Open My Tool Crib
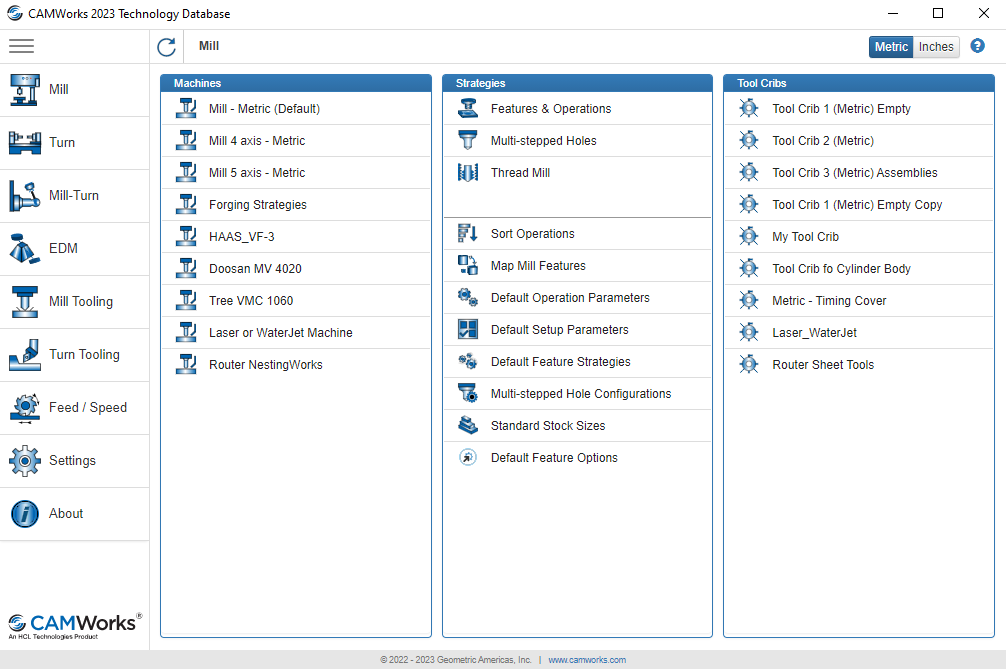This screenshot has width=1006, height=669. tap(859, 237)
